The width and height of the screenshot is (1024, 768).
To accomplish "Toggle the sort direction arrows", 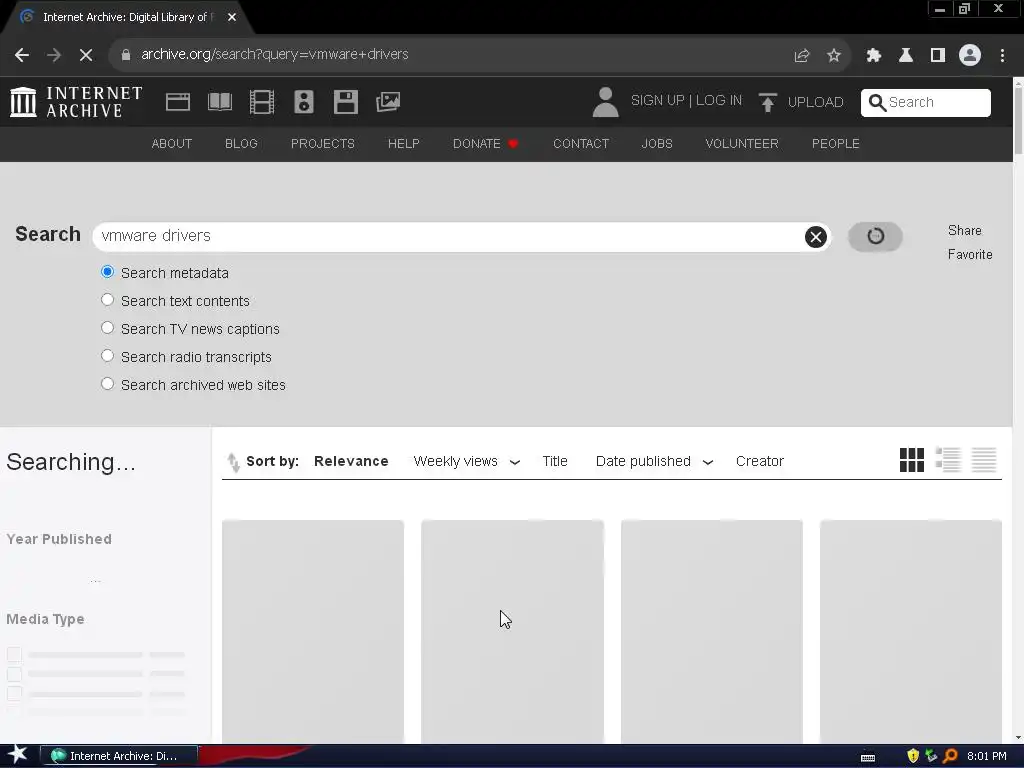I will pyautogui.click(x=233, y=462).
